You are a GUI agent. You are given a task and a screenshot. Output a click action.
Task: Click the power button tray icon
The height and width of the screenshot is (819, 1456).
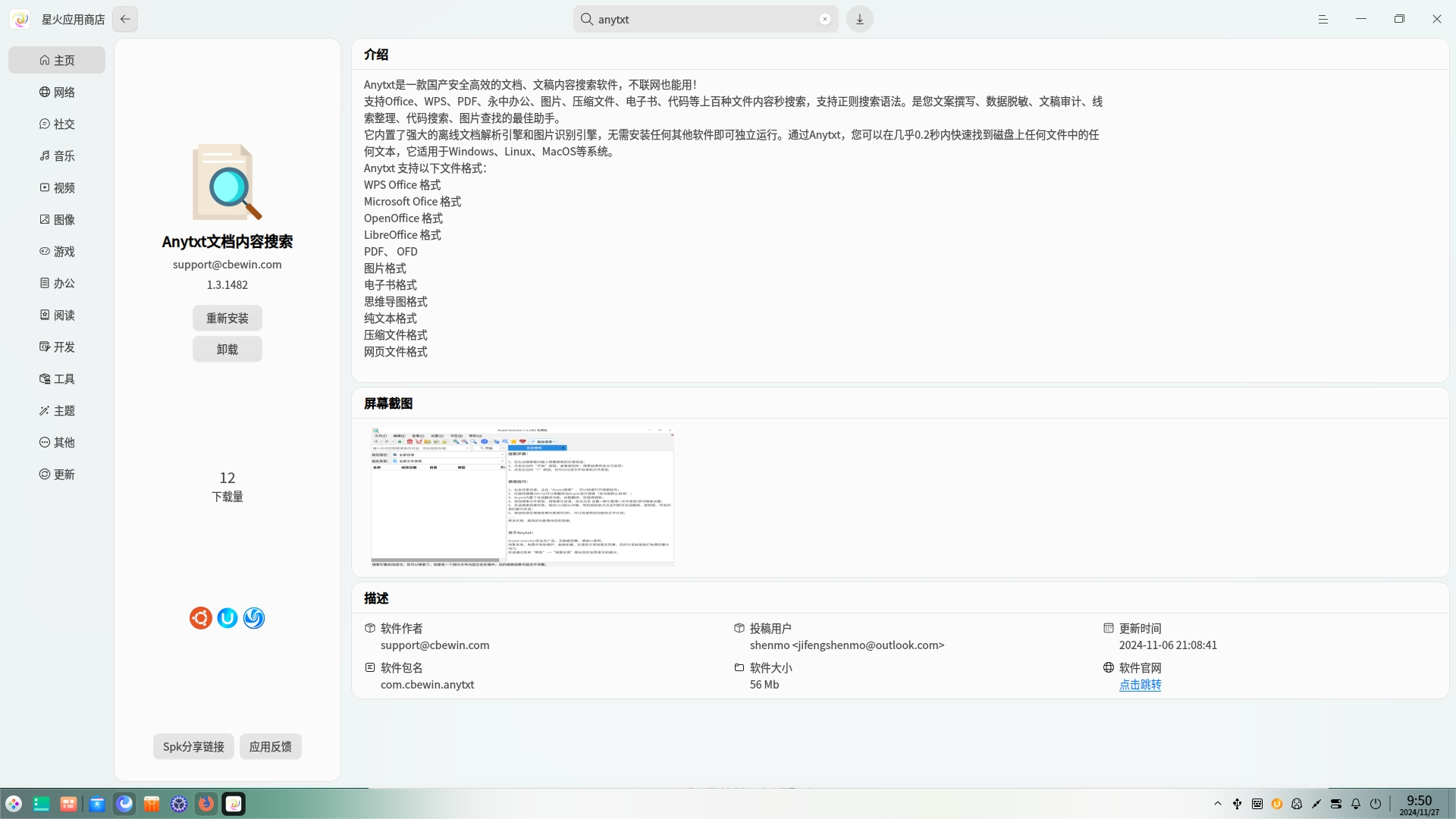(x=1376, y=804)
